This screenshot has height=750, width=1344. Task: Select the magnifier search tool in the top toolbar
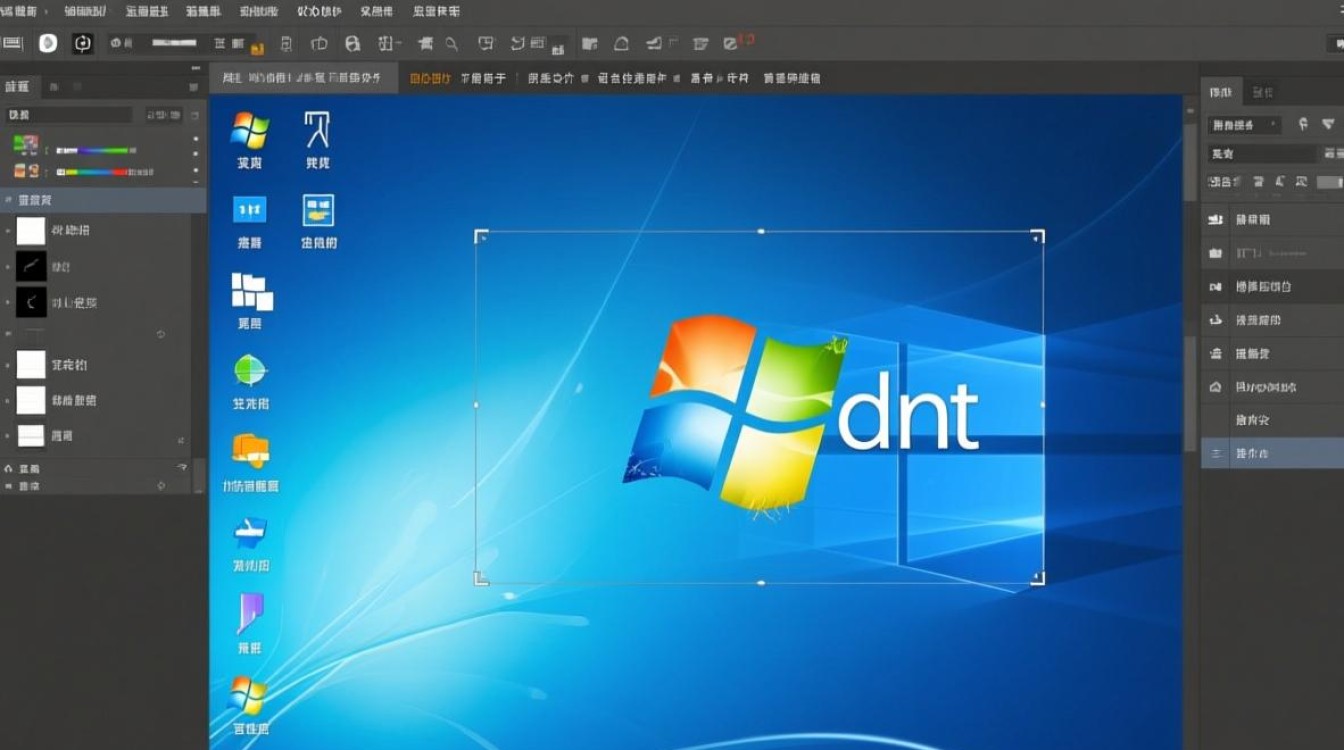pyautogui.click(x=451, y=44)
